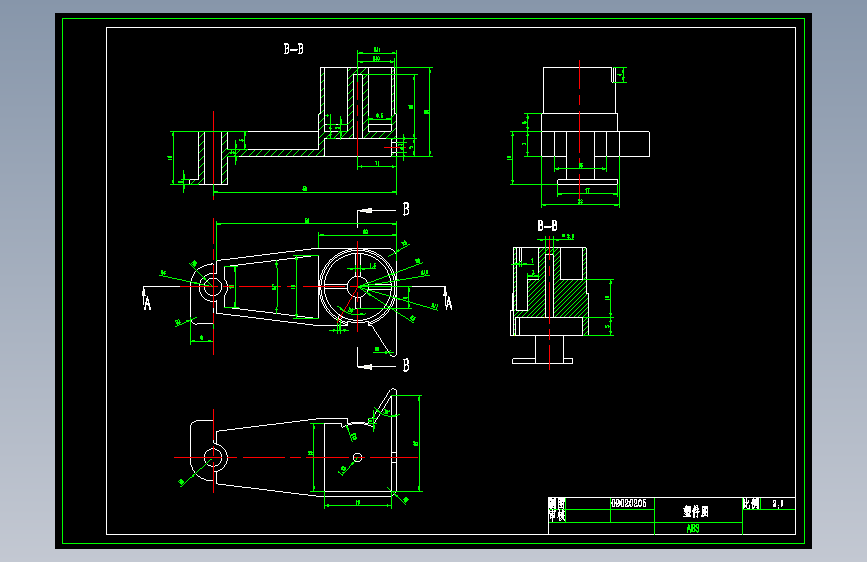867x562 pixels.
Task: Click the left A section marker
Action: [x=147, y=302]
